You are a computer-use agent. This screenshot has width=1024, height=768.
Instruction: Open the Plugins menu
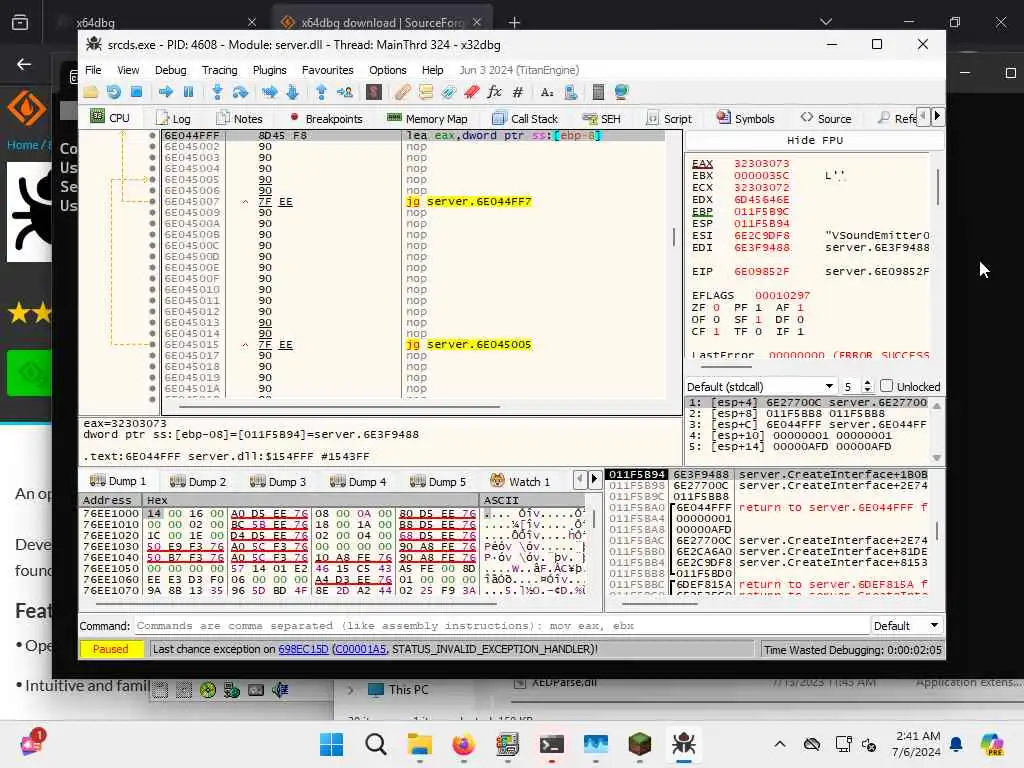[269, 70]
